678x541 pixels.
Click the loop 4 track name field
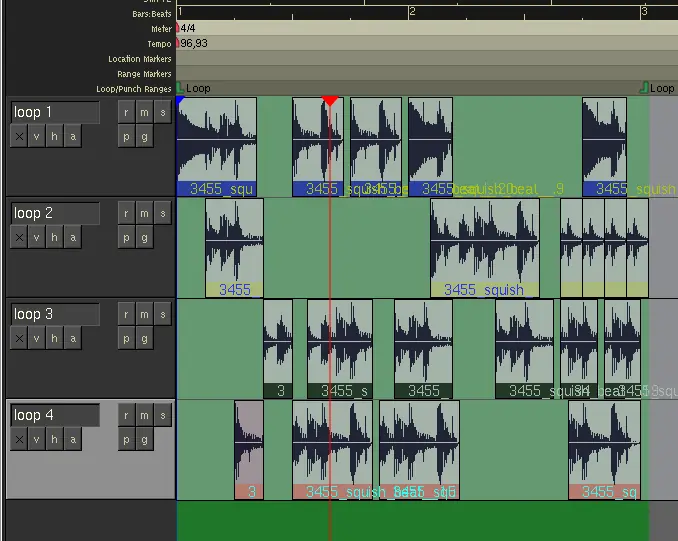(x=55, y=415)
